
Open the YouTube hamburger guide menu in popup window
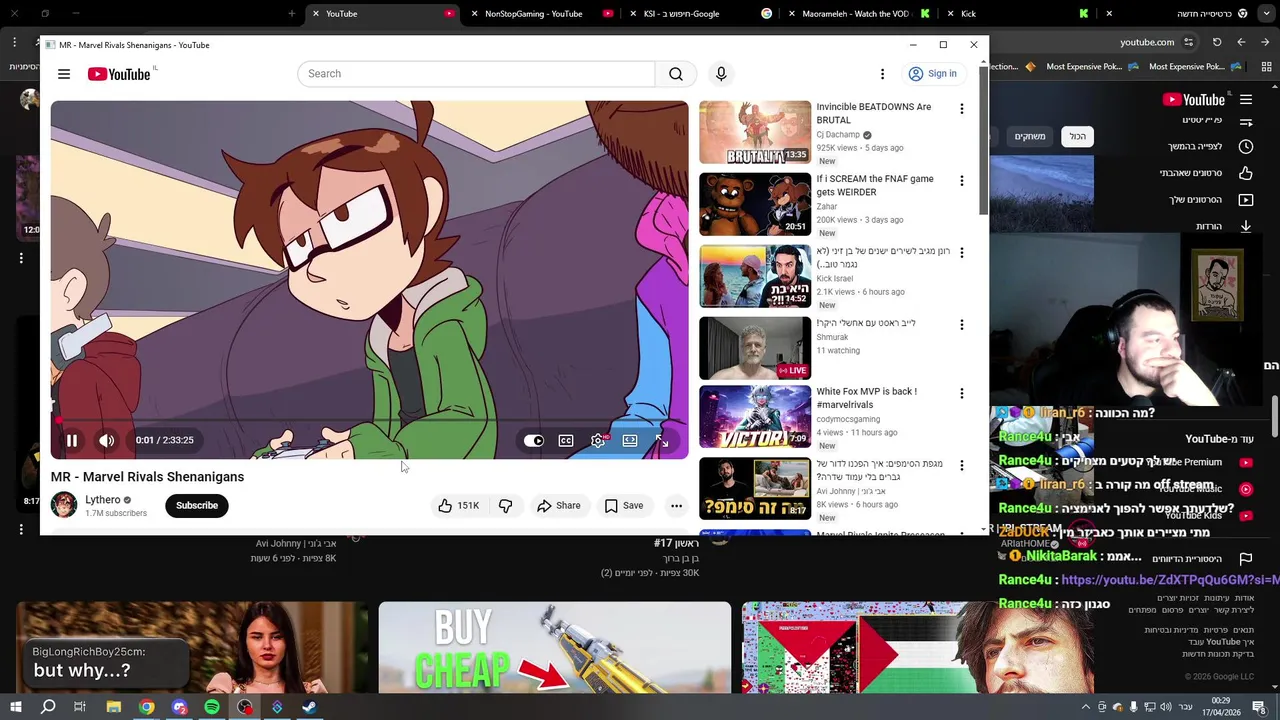pos(64,74)
